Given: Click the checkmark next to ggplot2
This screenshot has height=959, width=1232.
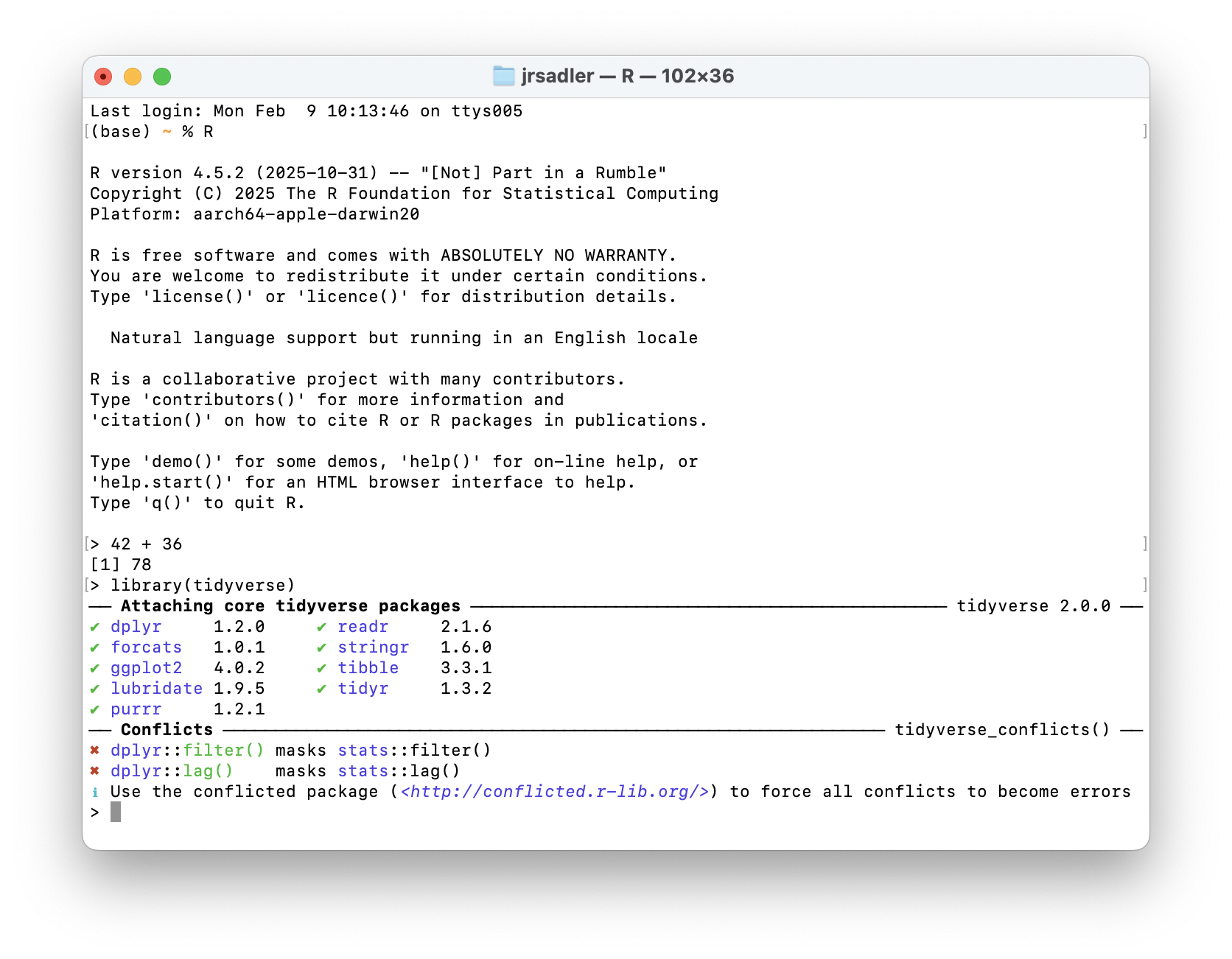Looking at the screenshot, I should pyautogui.click(x=94, y=668).
